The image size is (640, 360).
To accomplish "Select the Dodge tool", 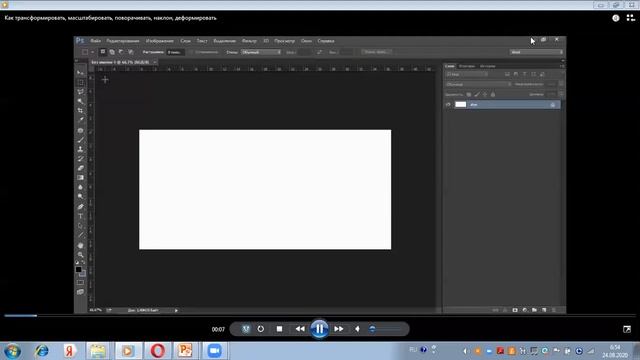I will point(80,196).
